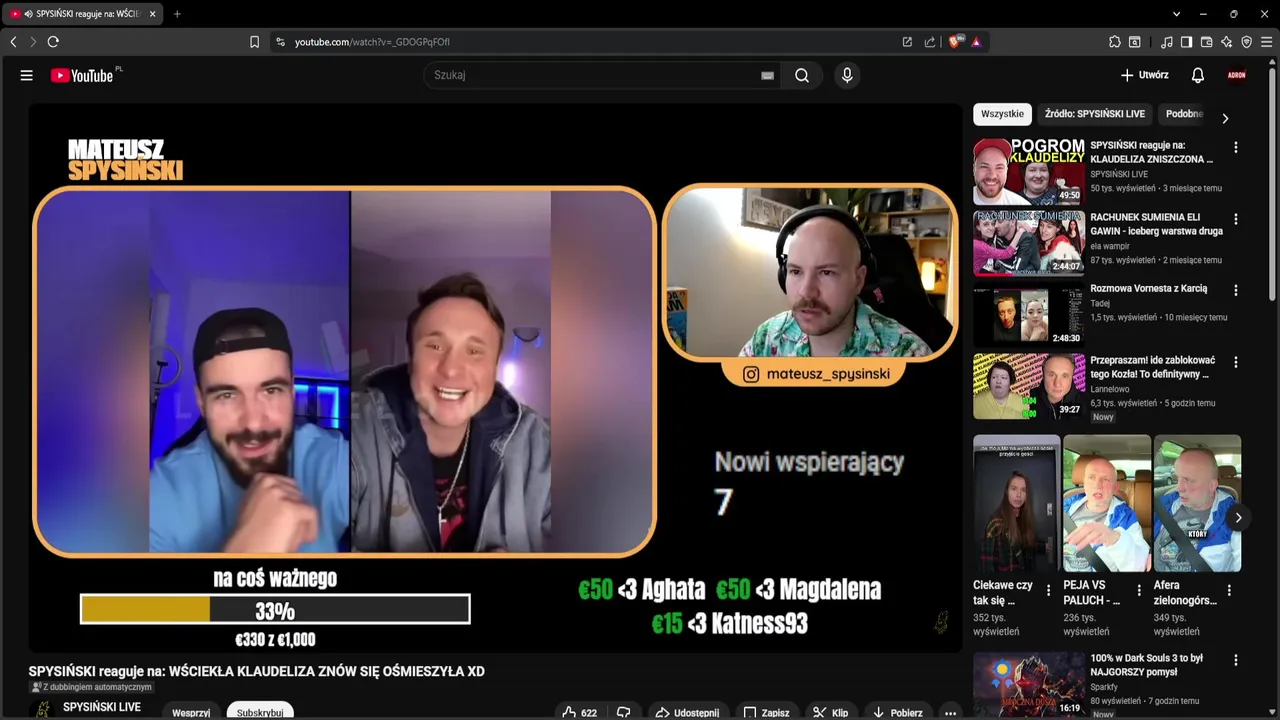
Task: Select the Wszystkie filter chip
Action: pyautogui.click(x=1002, y=114)
